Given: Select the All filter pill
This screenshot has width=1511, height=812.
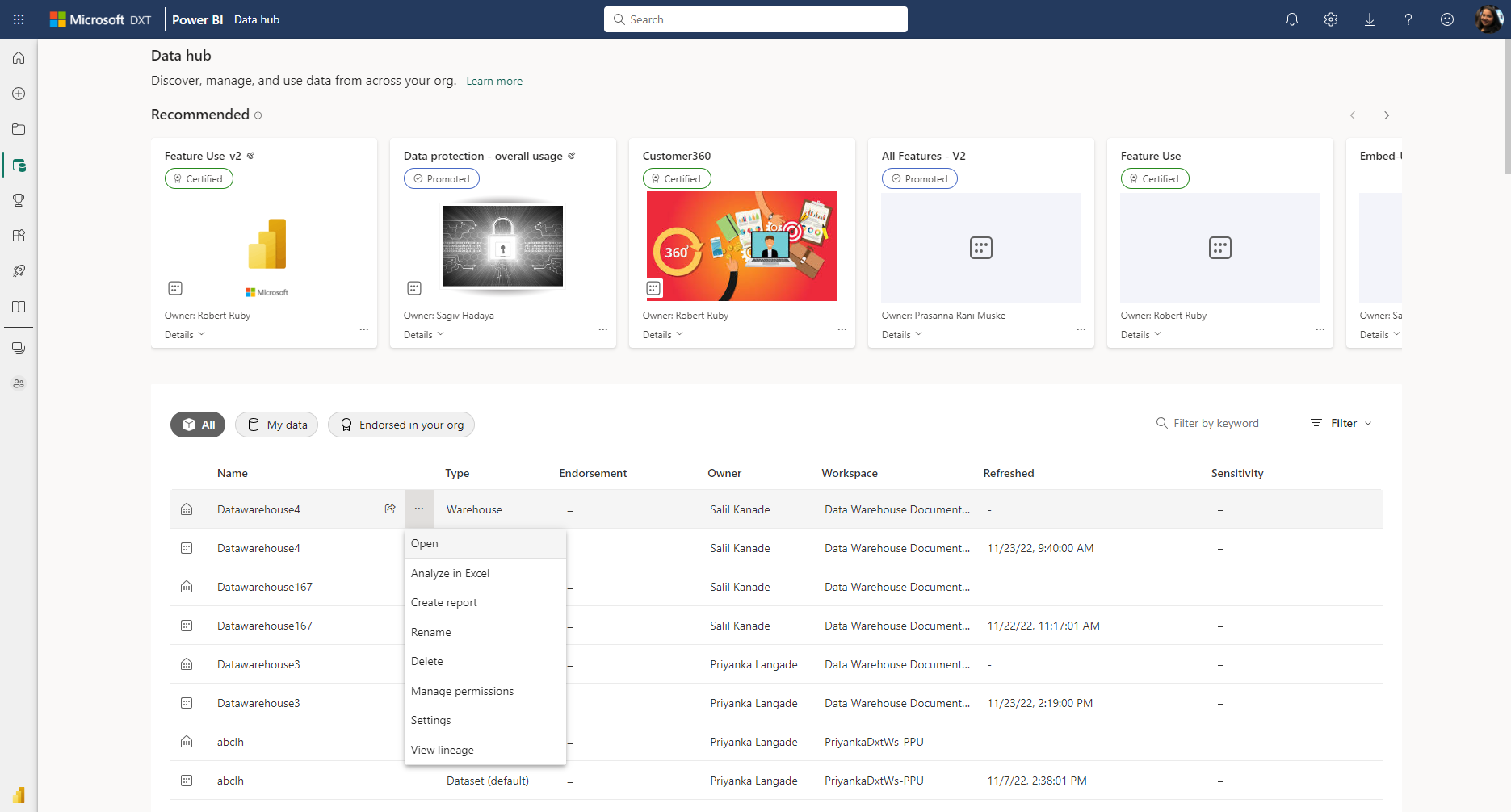Looking at the screenshot, I should 198,425.
